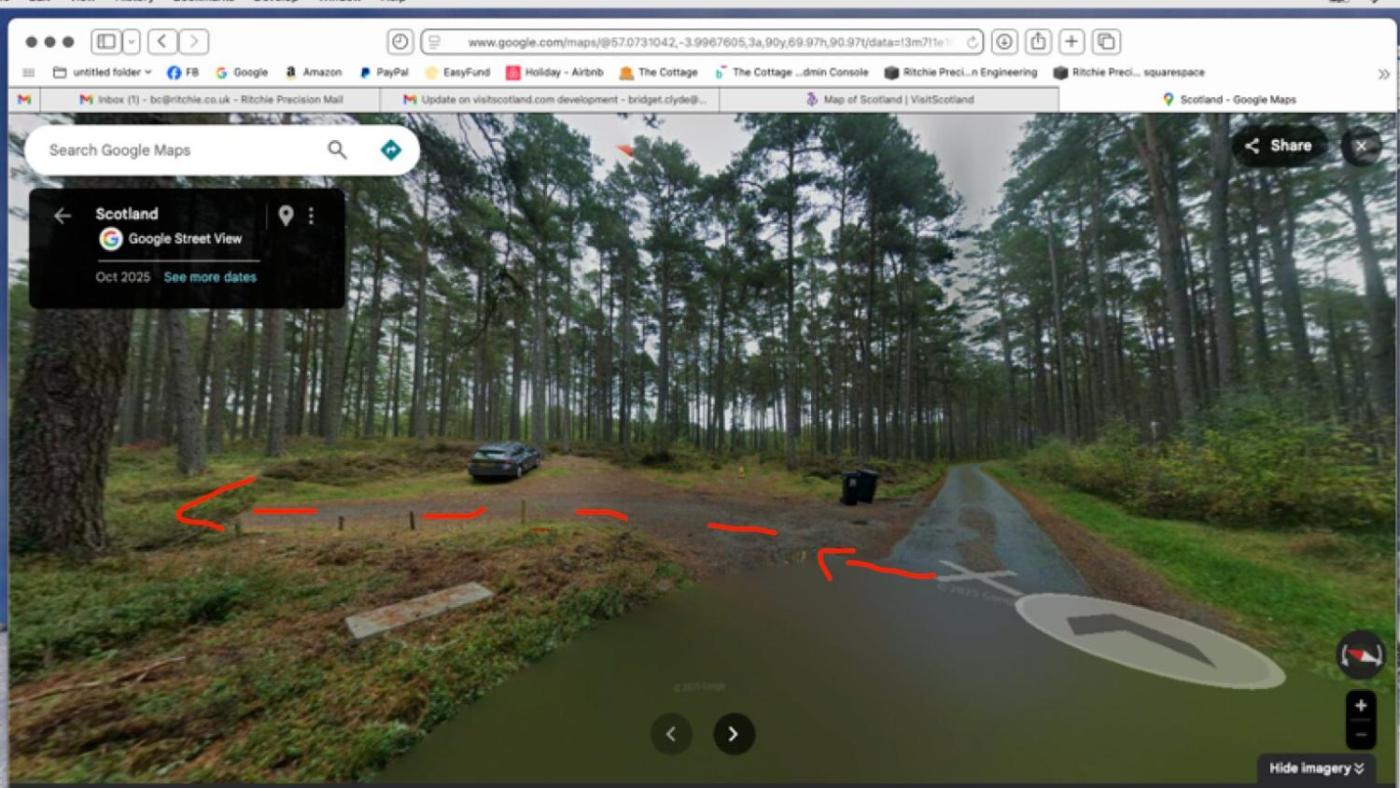Open the Holiday - Airbnb bookmark
1400x788 pixels.
pos(554,72)
